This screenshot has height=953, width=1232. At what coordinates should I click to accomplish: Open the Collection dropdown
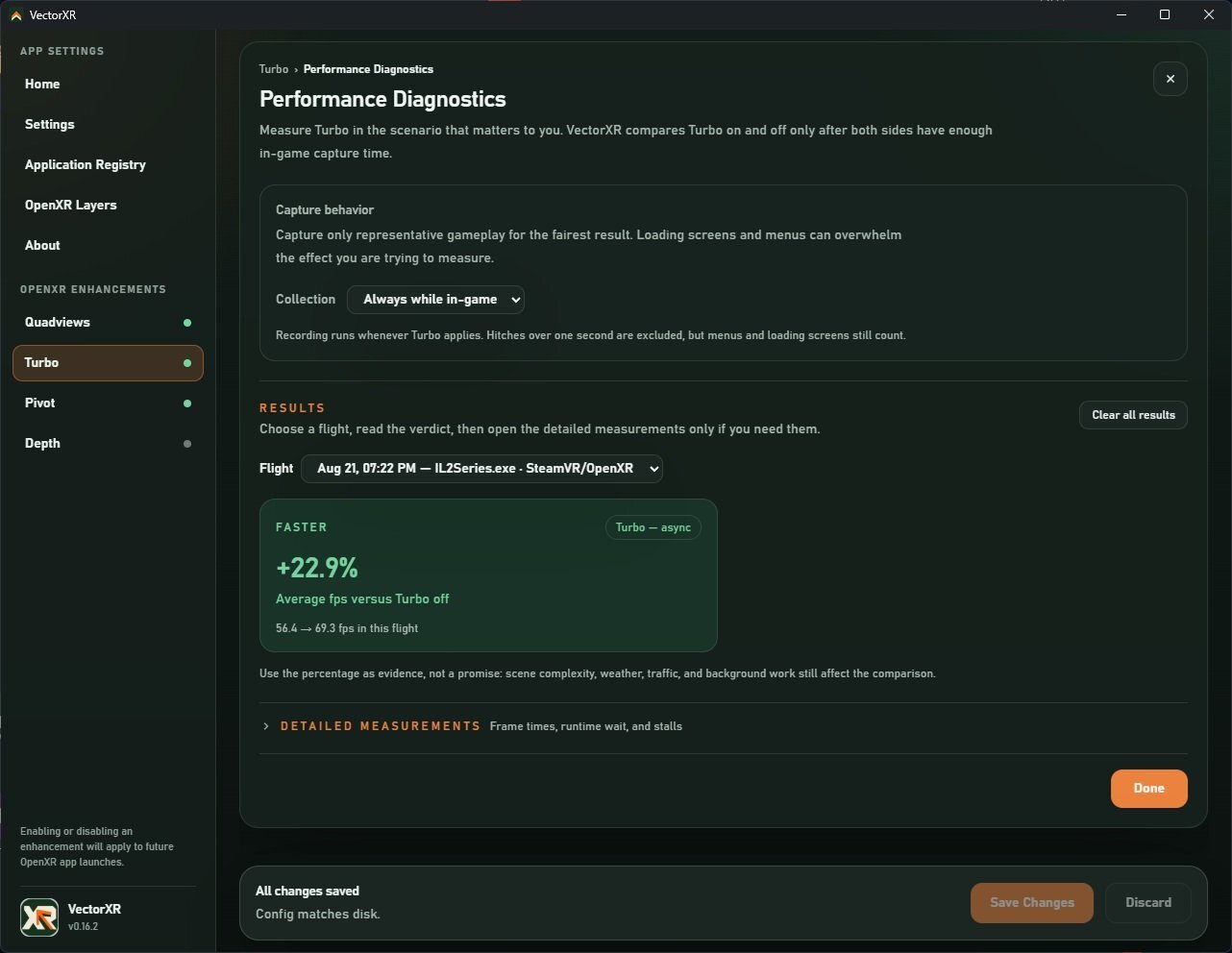pyautogui.click(x=435, y=300)
